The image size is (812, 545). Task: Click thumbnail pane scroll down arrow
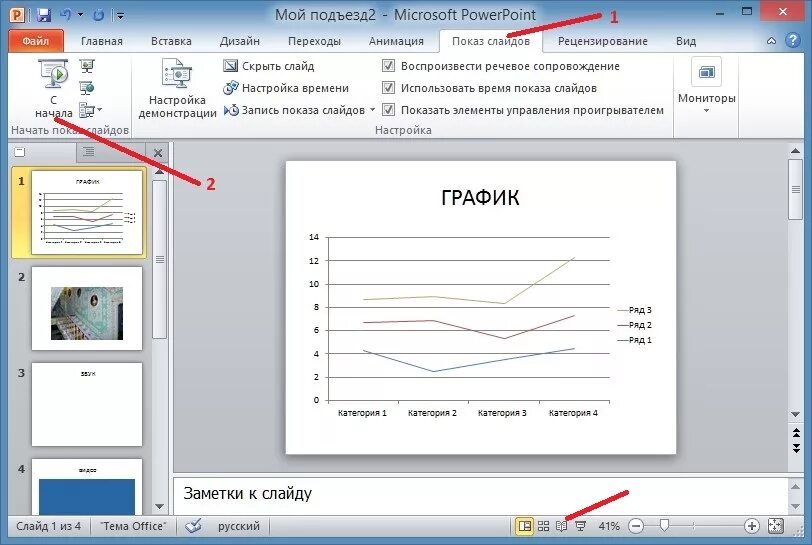tap(160, 507)
